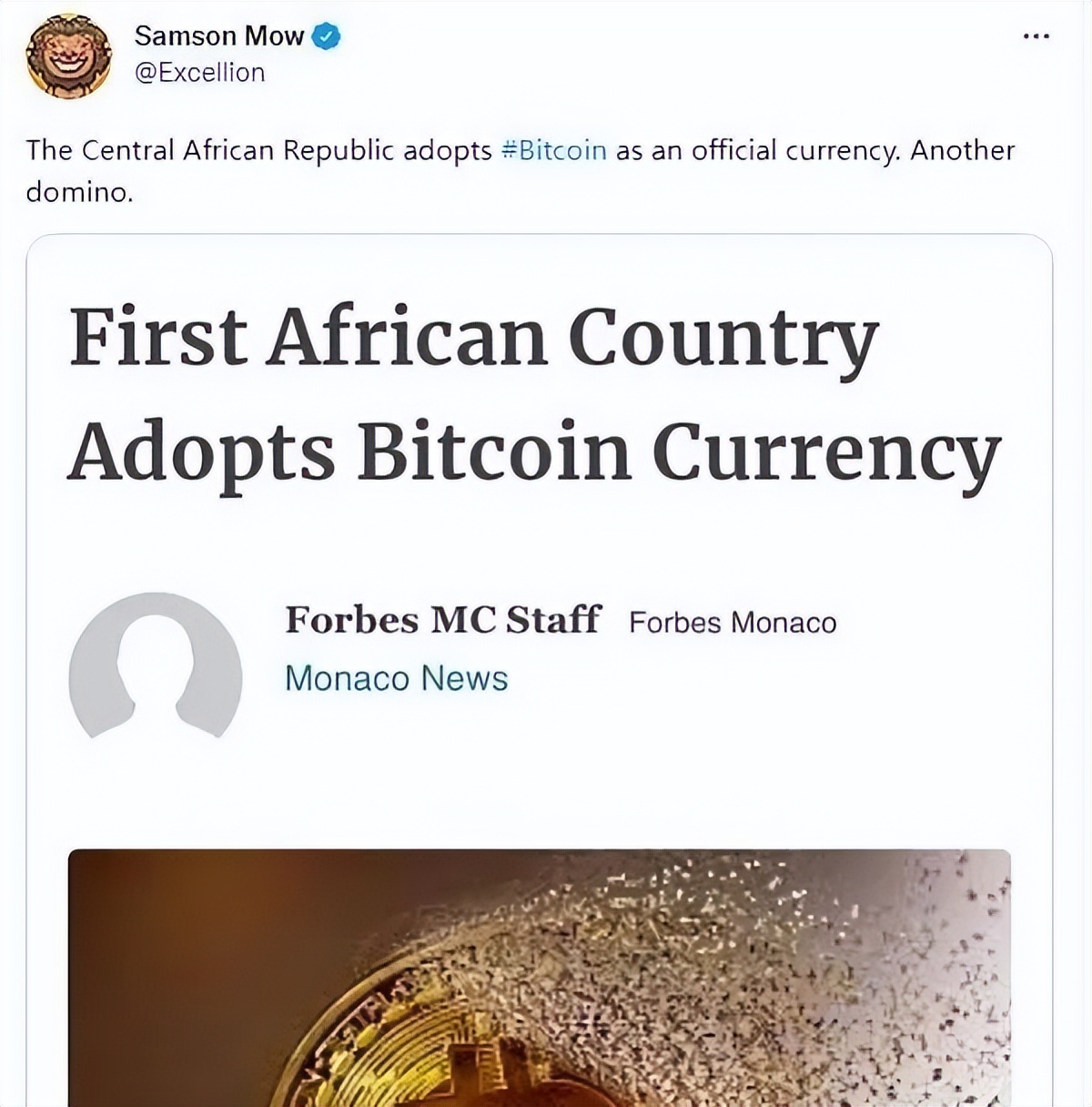Open Samson Mow's profile via his picture
The height and width of the screenshot is (1107, 1092).
[68, 53]
